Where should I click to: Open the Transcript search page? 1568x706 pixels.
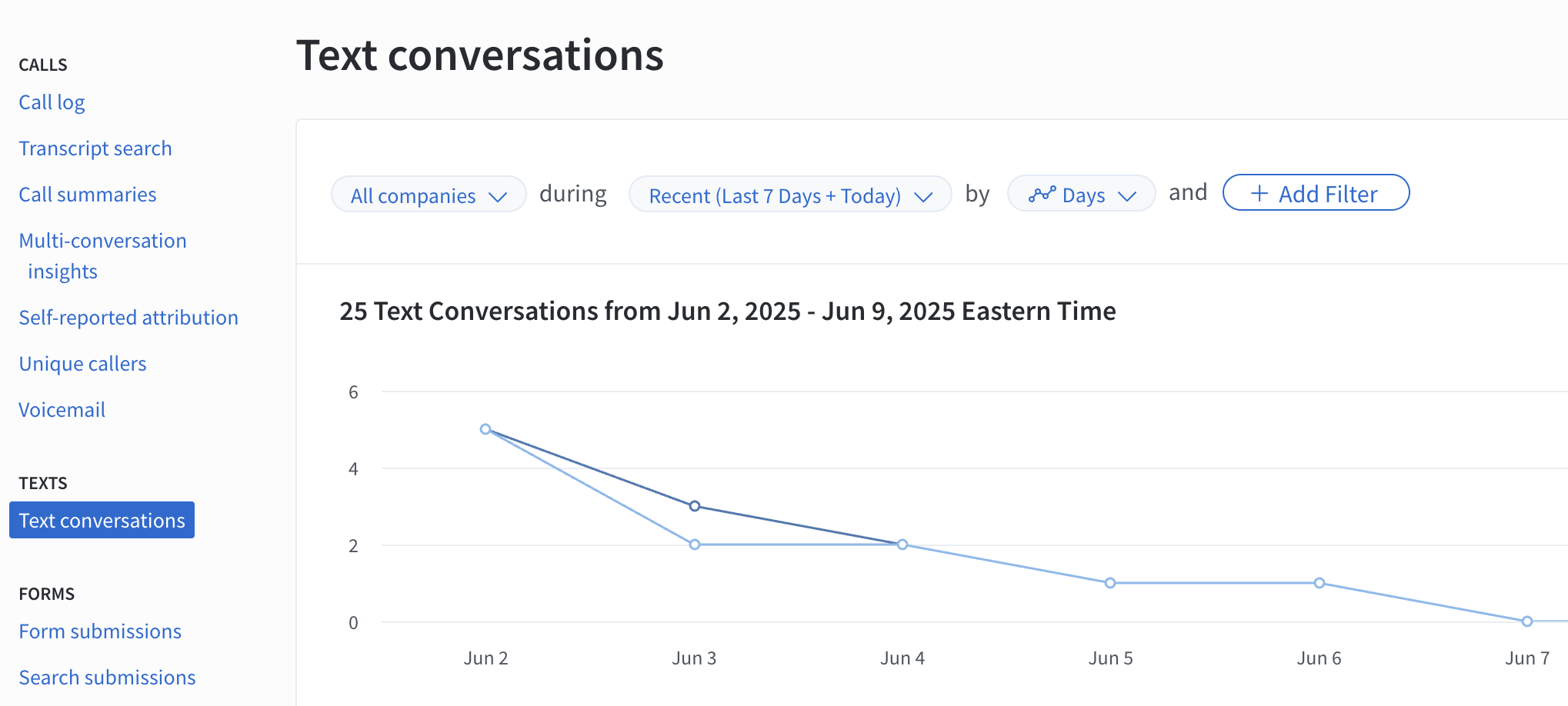pyautogui.click(x=95, y=148)
